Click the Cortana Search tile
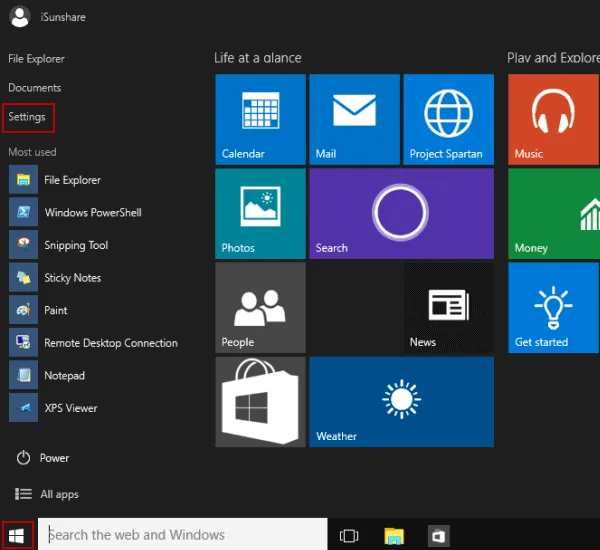The height and width of the screenshot is (550, 600). click(x=401, y=213)
